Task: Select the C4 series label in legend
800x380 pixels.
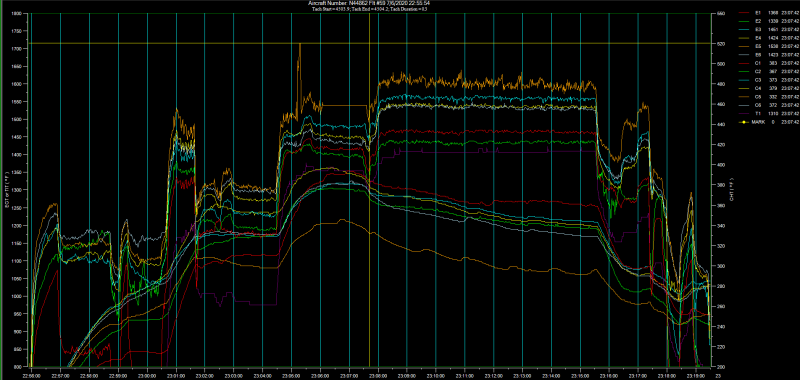Action: tap(758, 88)
